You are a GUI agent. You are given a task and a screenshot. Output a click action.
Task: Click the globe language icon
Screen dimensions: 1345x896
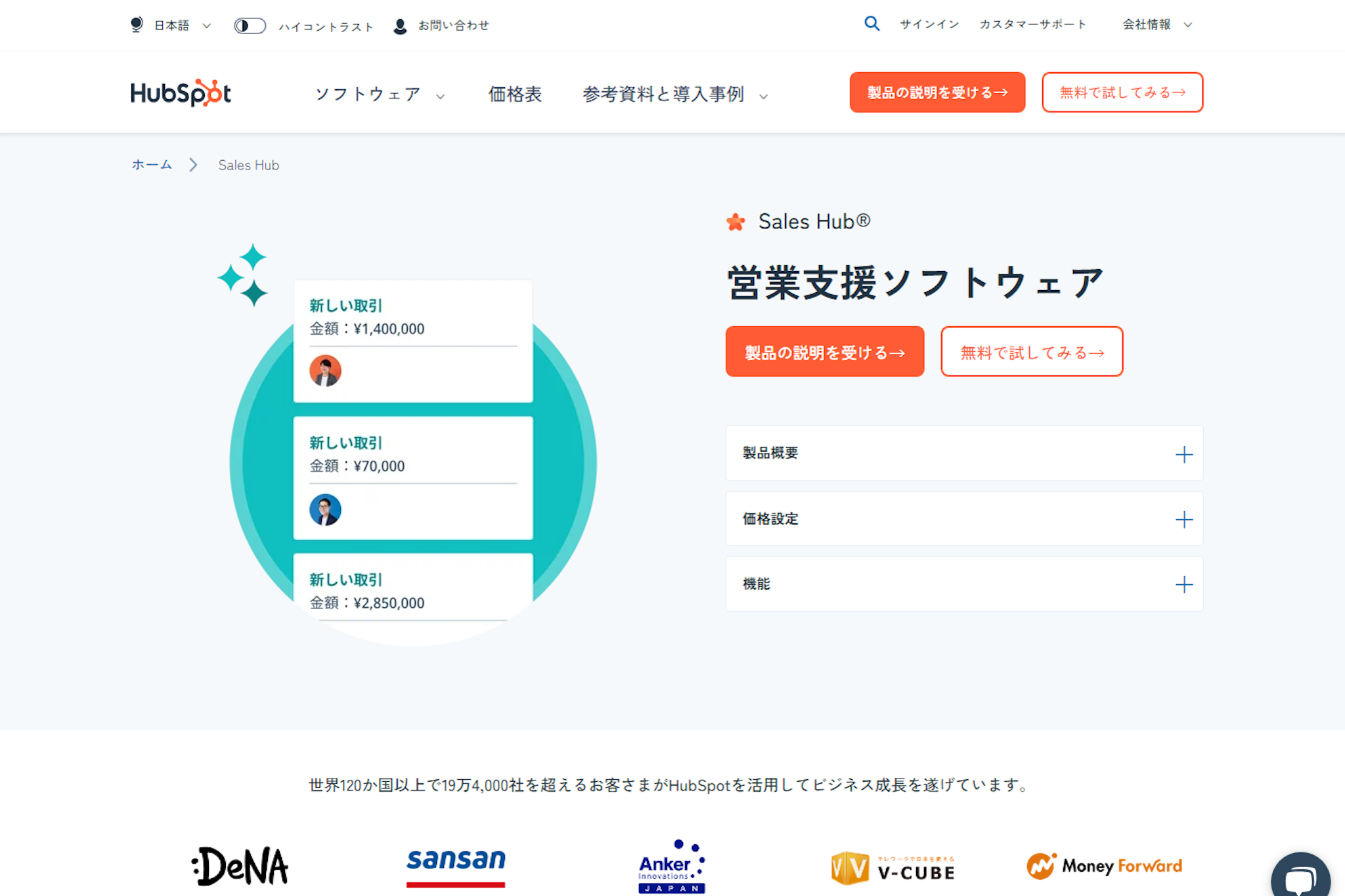[137, 25]
